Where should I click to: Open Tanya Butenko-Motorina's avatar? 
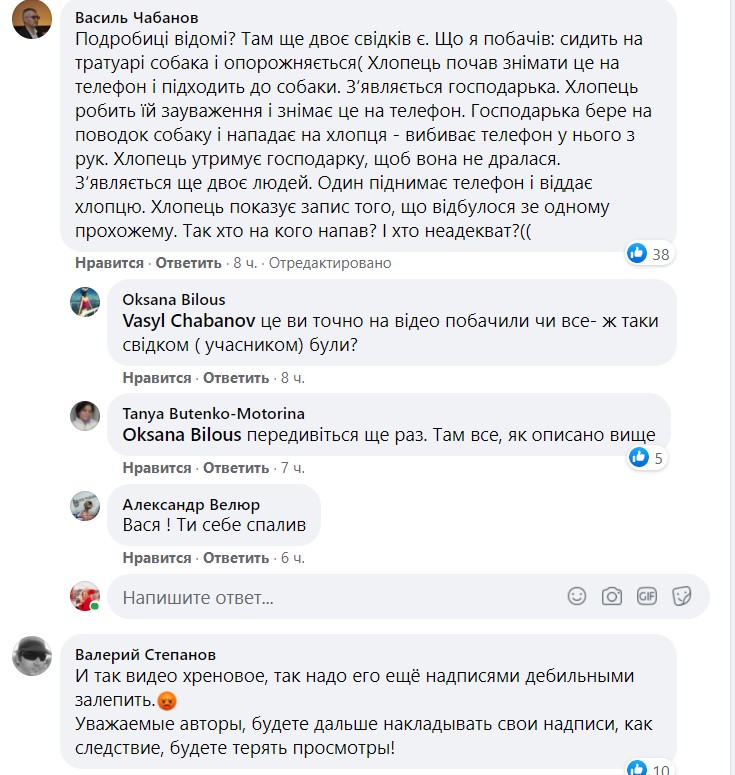point(85,415)
